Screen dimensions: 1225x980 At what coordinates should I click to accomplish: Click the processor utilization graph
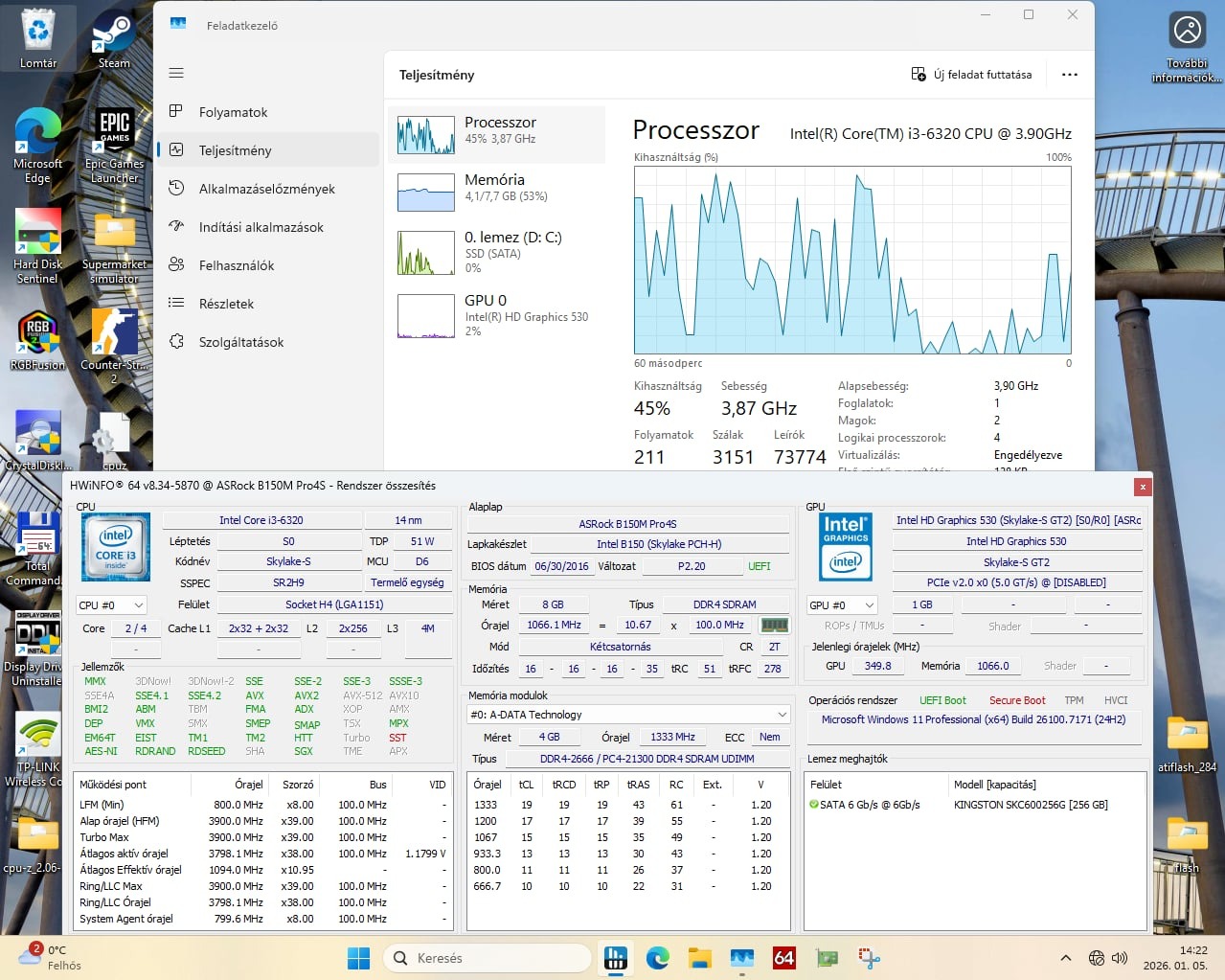(852, 261)
